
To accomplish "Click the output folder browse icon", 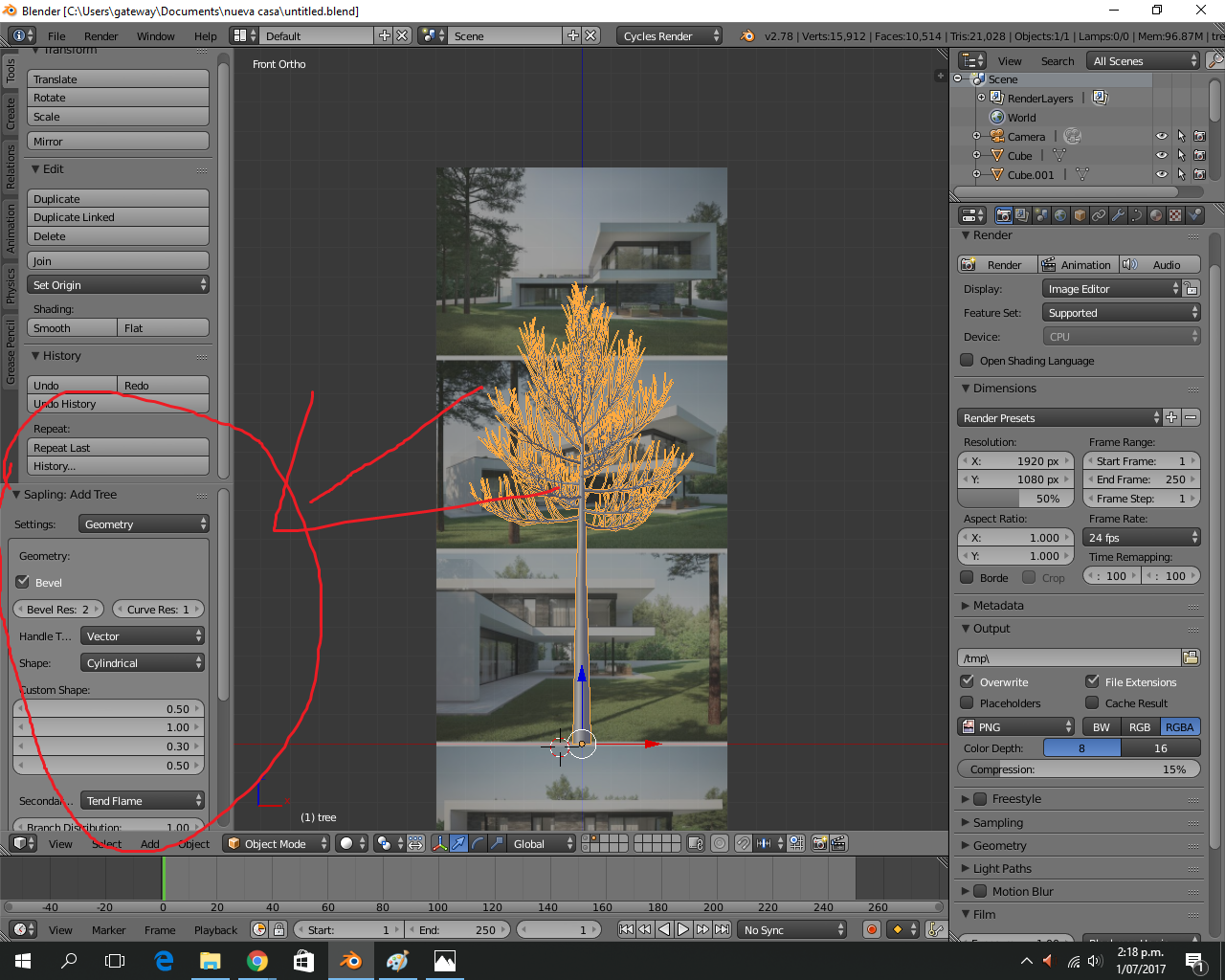I will [1191, 657].
